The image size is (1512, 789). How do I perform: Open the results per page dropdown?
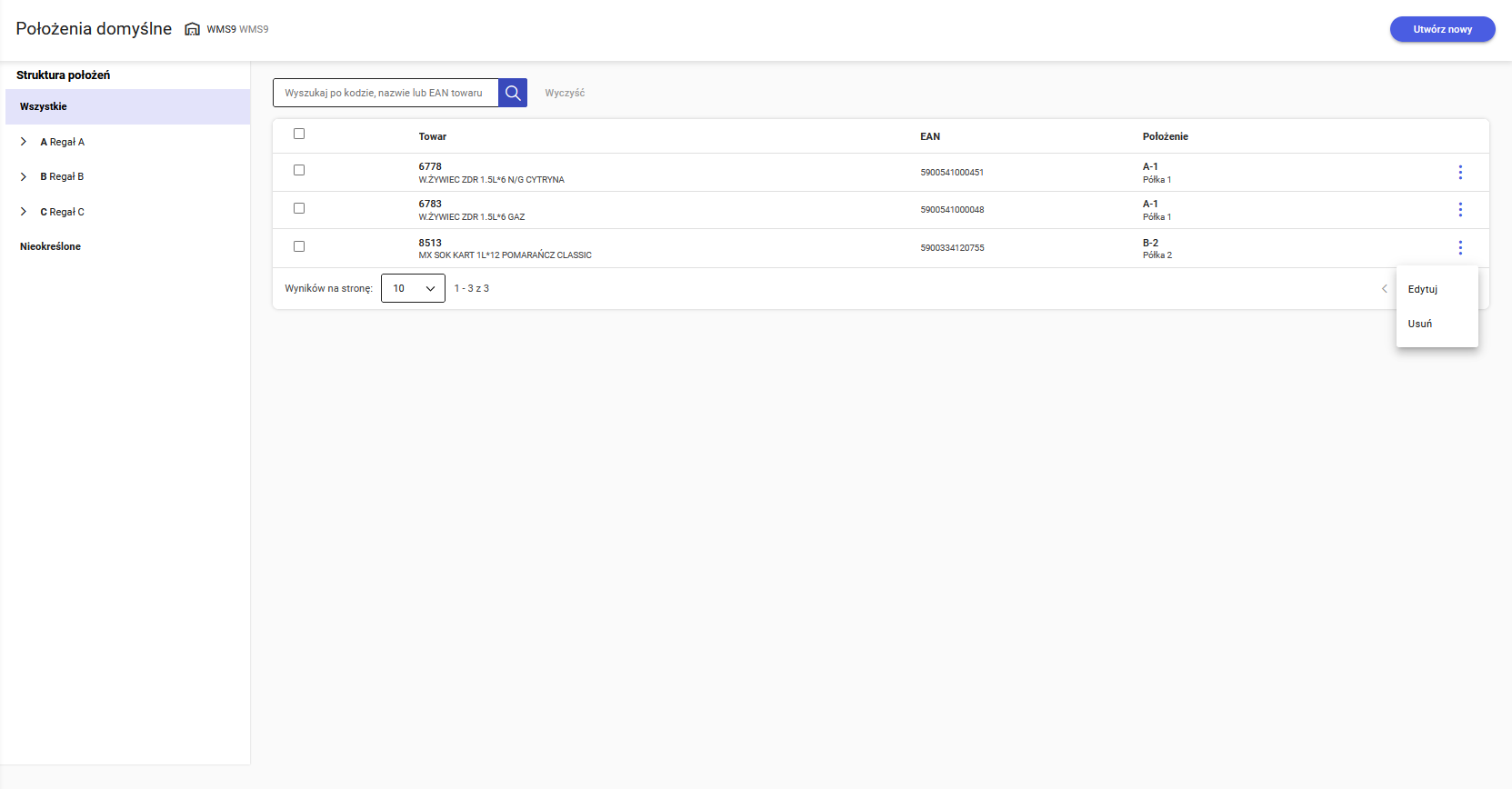pyautogui.click(x=413, y=288)
